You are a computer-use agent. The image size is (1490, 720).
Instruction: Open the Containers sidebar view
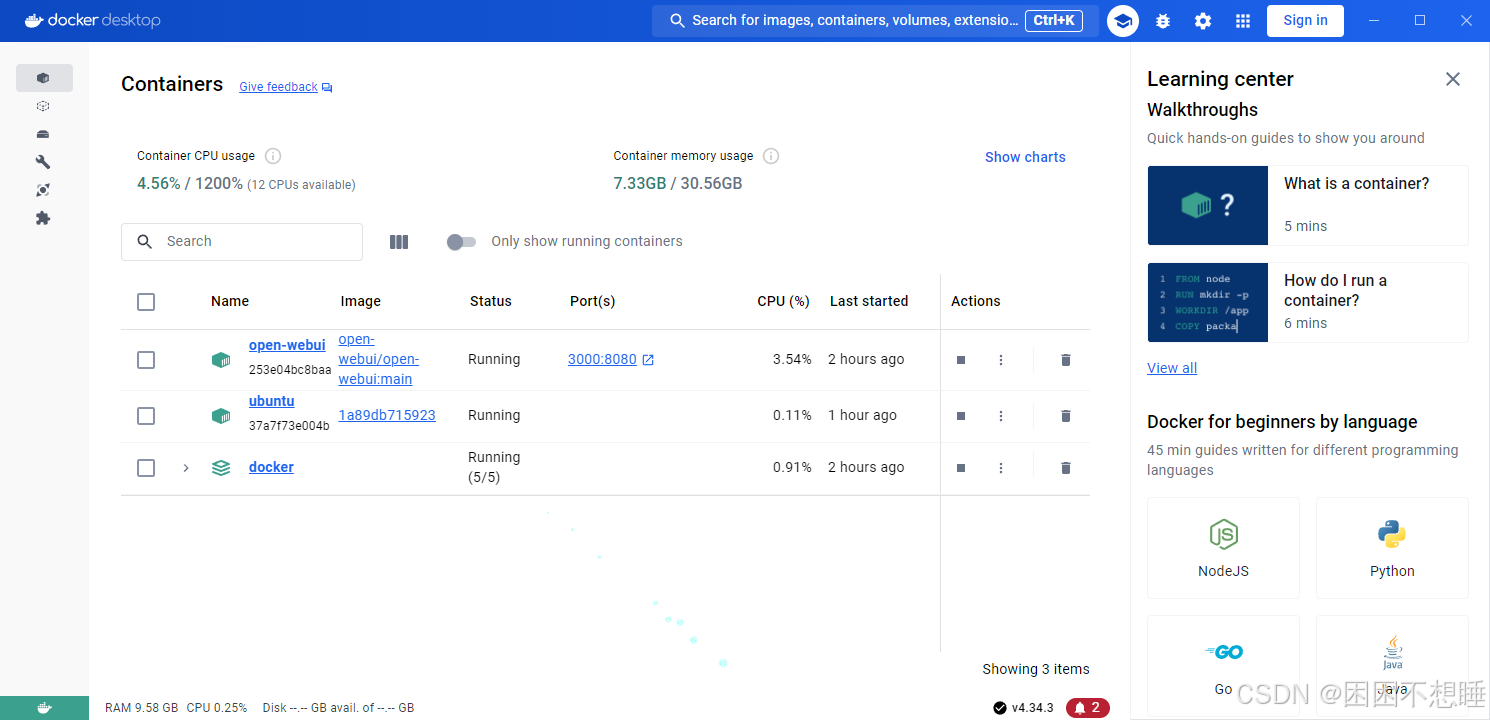[44, 78]
